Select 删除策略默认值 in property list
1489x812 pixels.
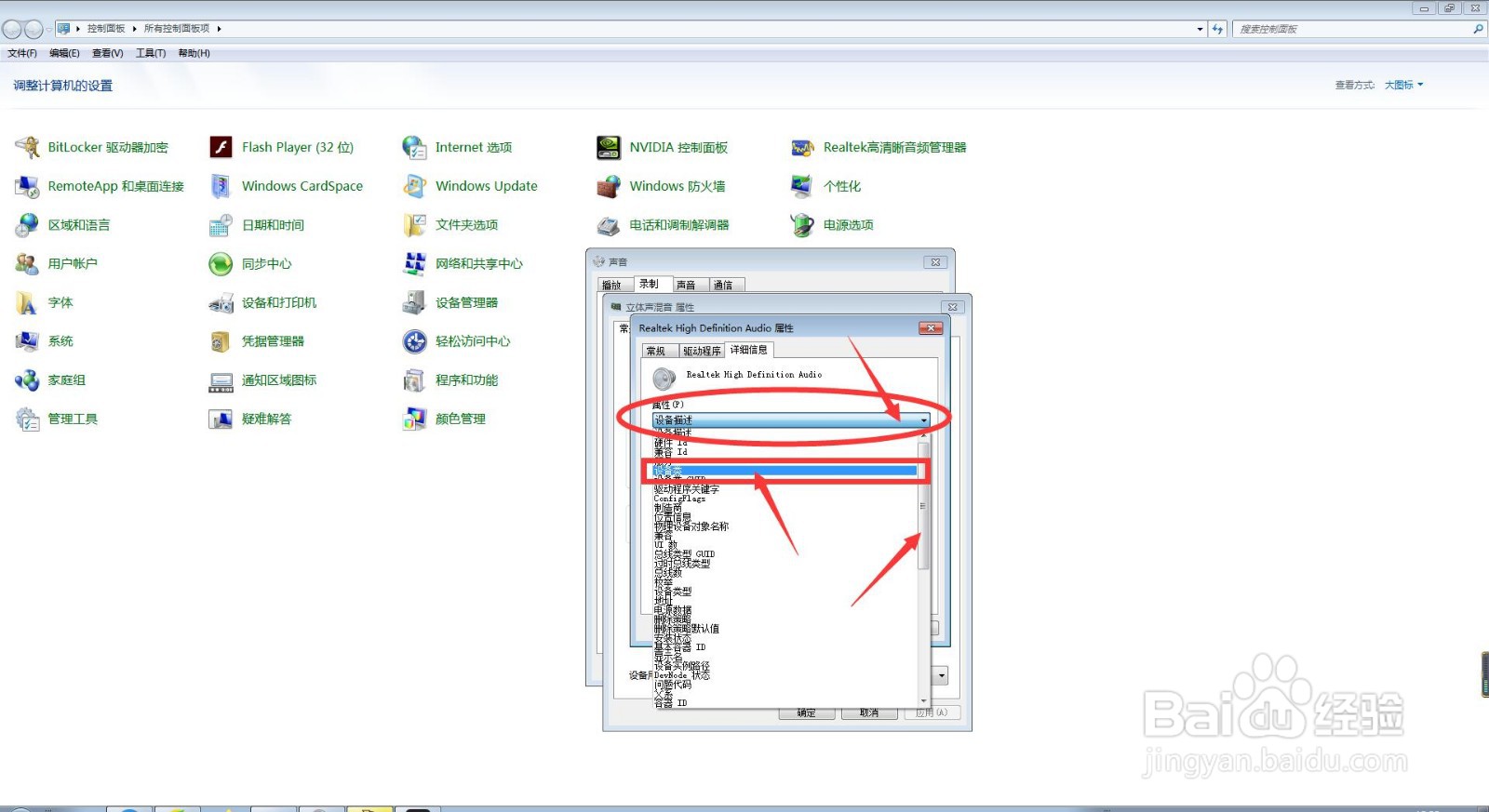(x=686, y=629)
